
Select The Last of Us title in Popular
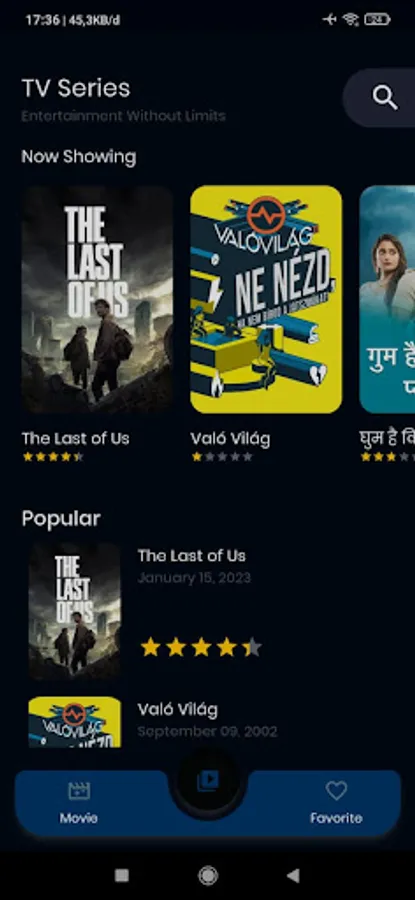coord(192,556)
